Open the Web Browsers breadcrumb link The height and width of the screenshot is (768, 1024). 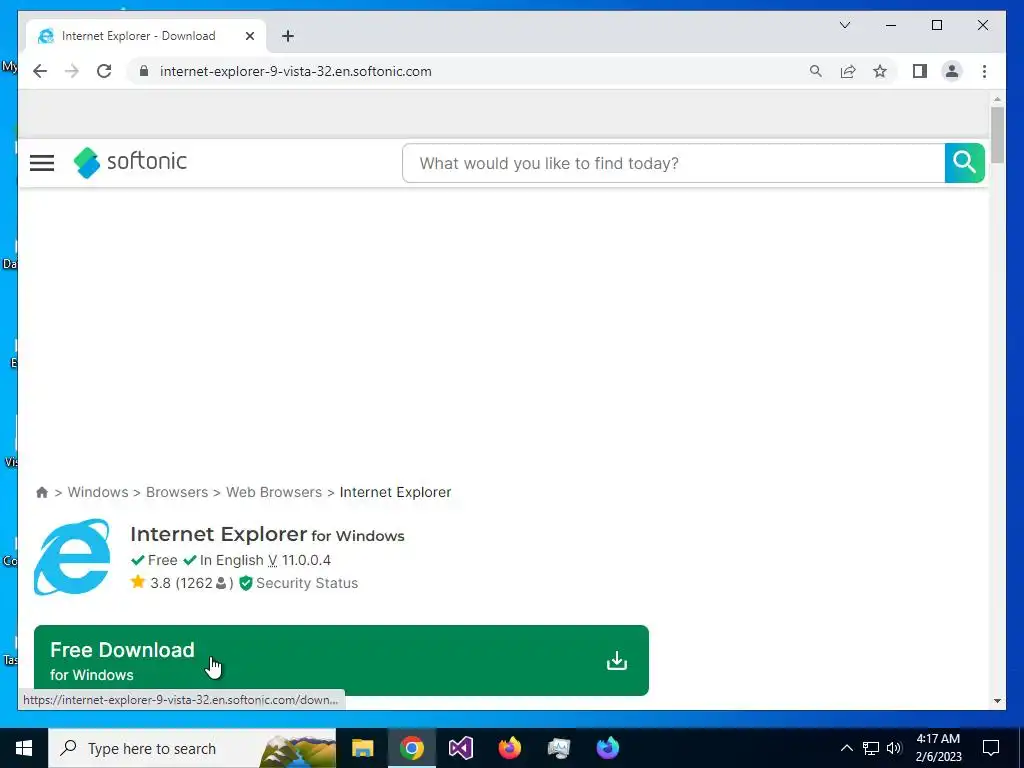[274, 492]
